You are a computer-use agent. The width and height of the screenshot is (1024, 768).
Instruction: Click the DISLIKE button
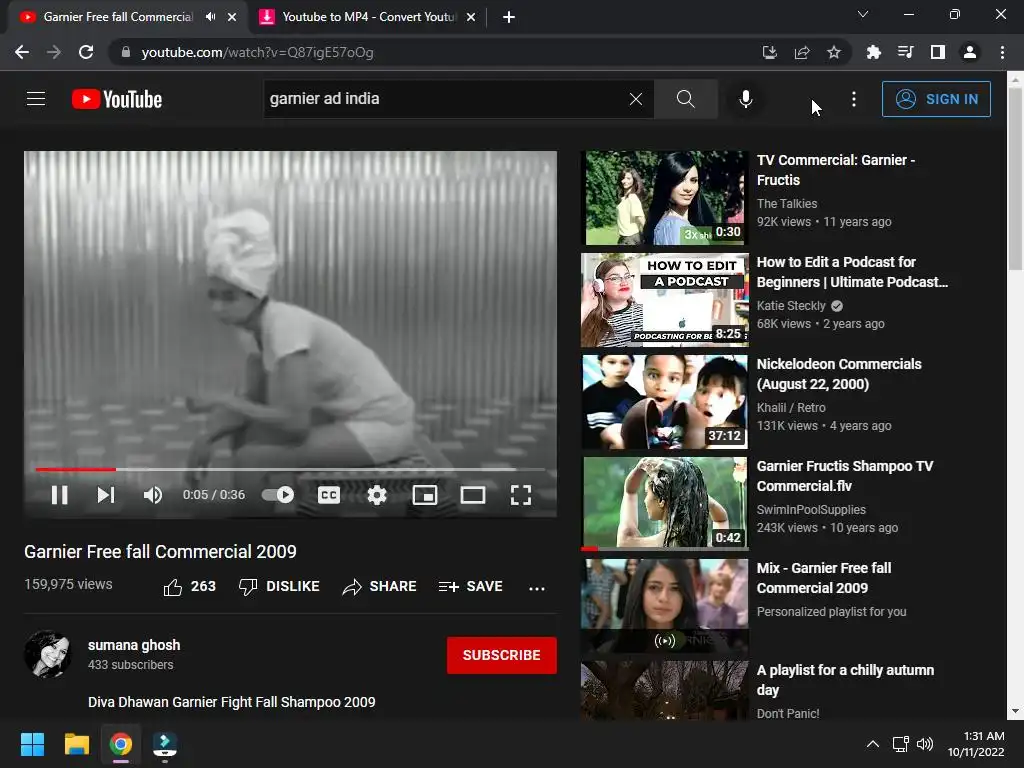(279, 586)
